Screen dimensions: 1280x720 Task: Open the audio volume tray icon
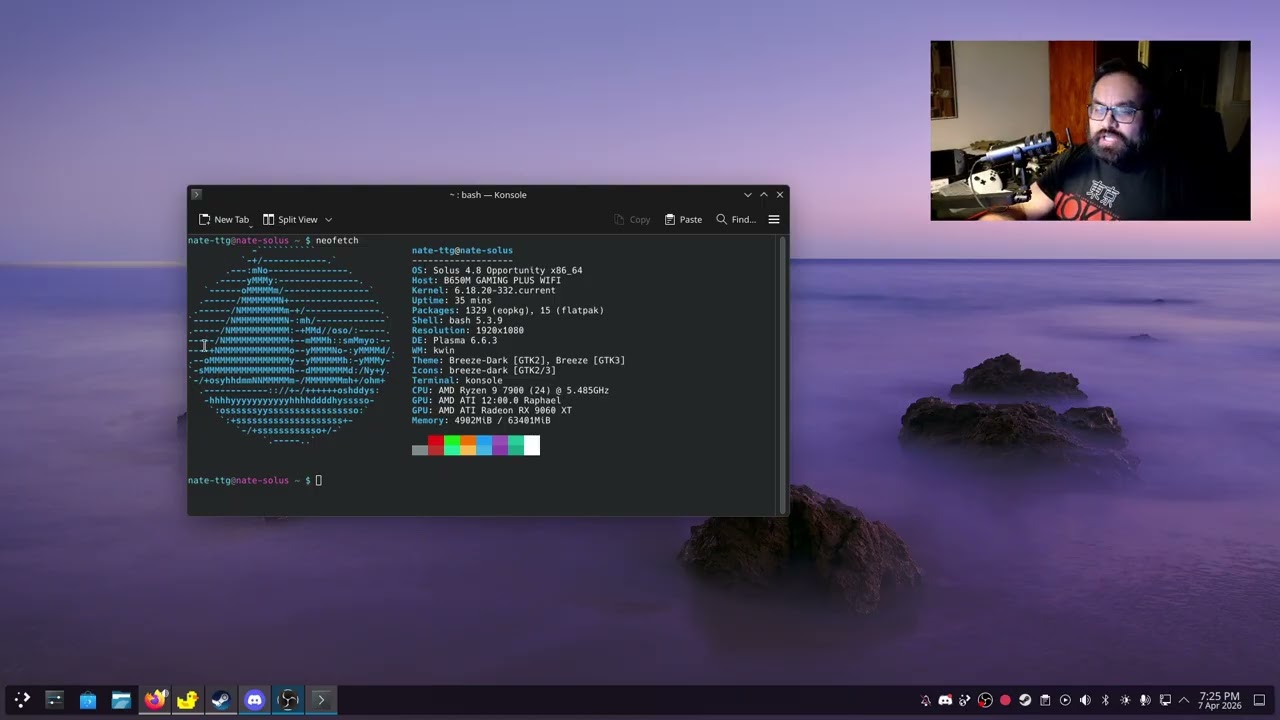coord(1085,700)
